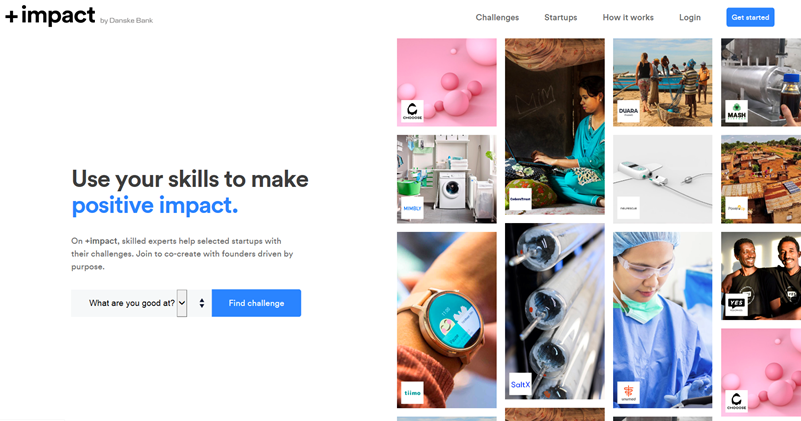
Task: Open the woman with laptop startup thumbnail
Action: point(555,126)
